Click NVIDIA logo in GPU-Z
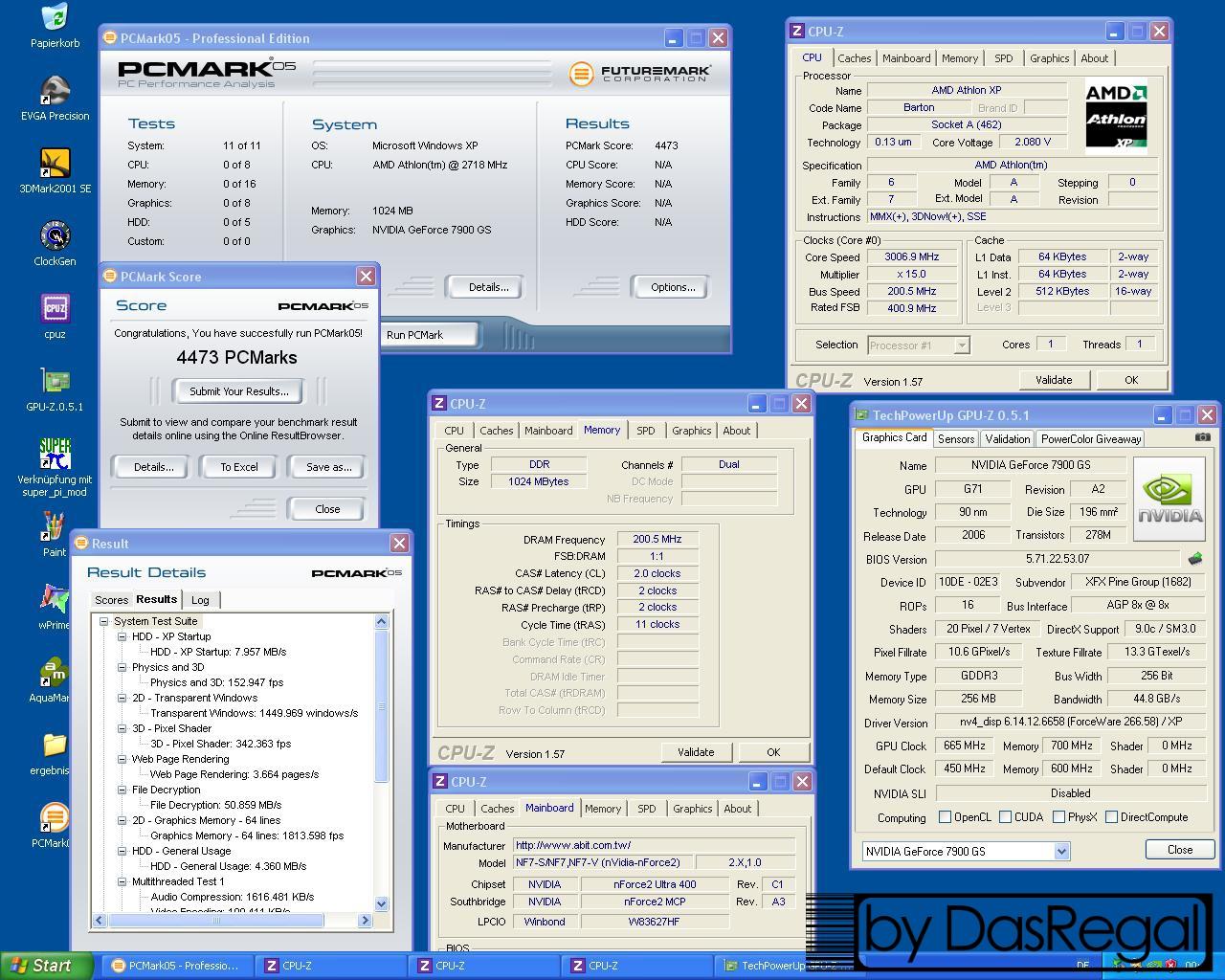 point(1169,499)
